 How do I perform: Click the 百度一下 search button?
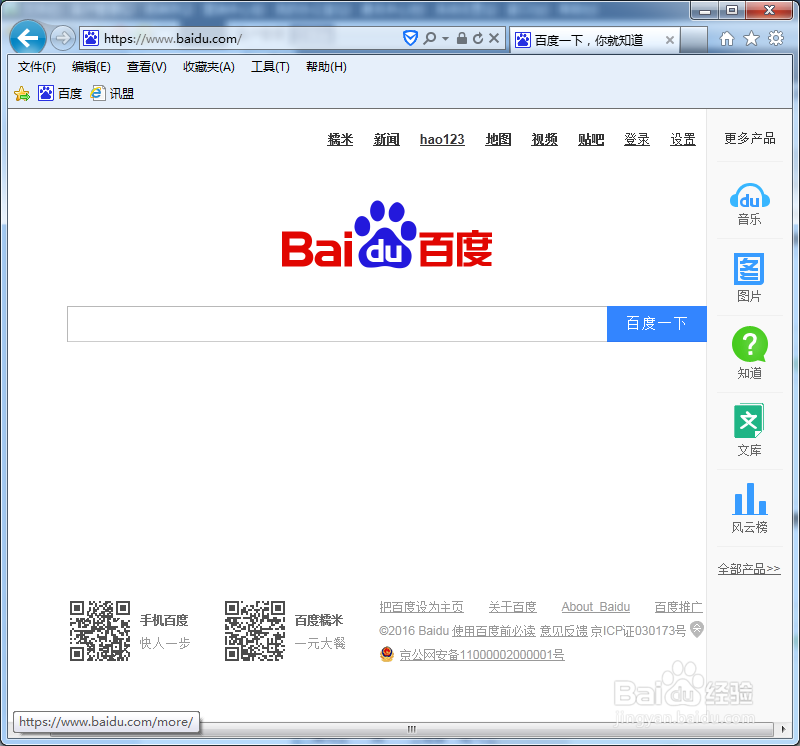(x=657, y=324)
